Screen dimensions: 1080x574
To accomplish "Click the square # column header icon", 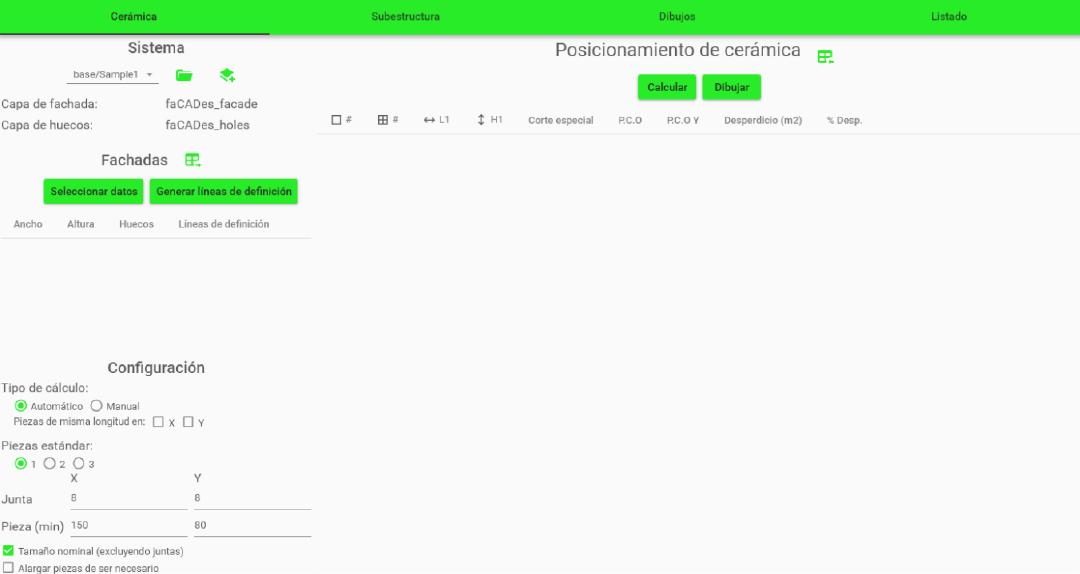I will coord(337,120).
